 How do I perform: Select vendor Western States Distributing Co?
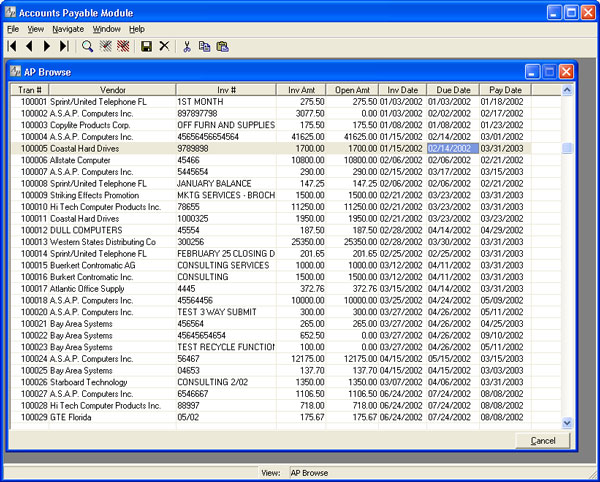(103, 242)
